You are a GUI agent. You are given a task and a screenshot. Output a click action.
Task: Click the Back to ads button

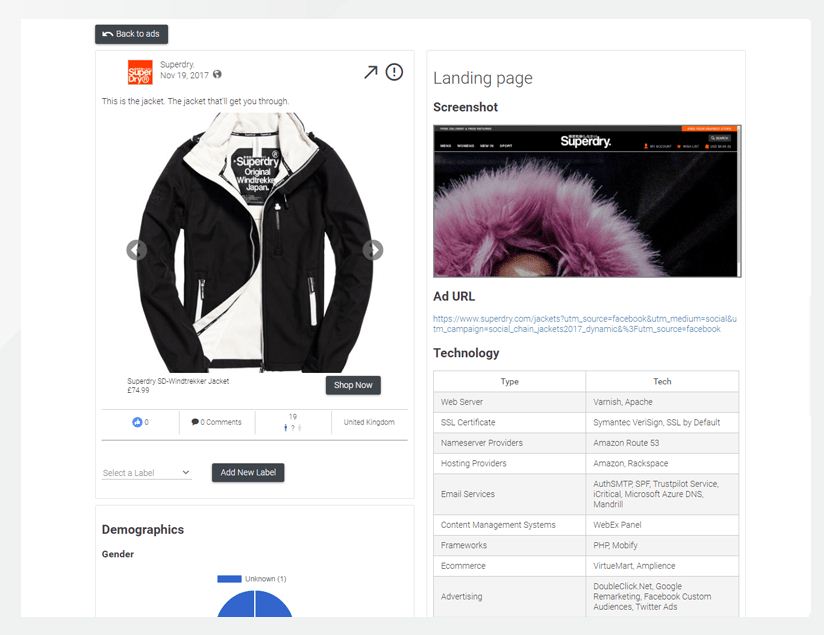pyautogui.click(x=131, y=34)
